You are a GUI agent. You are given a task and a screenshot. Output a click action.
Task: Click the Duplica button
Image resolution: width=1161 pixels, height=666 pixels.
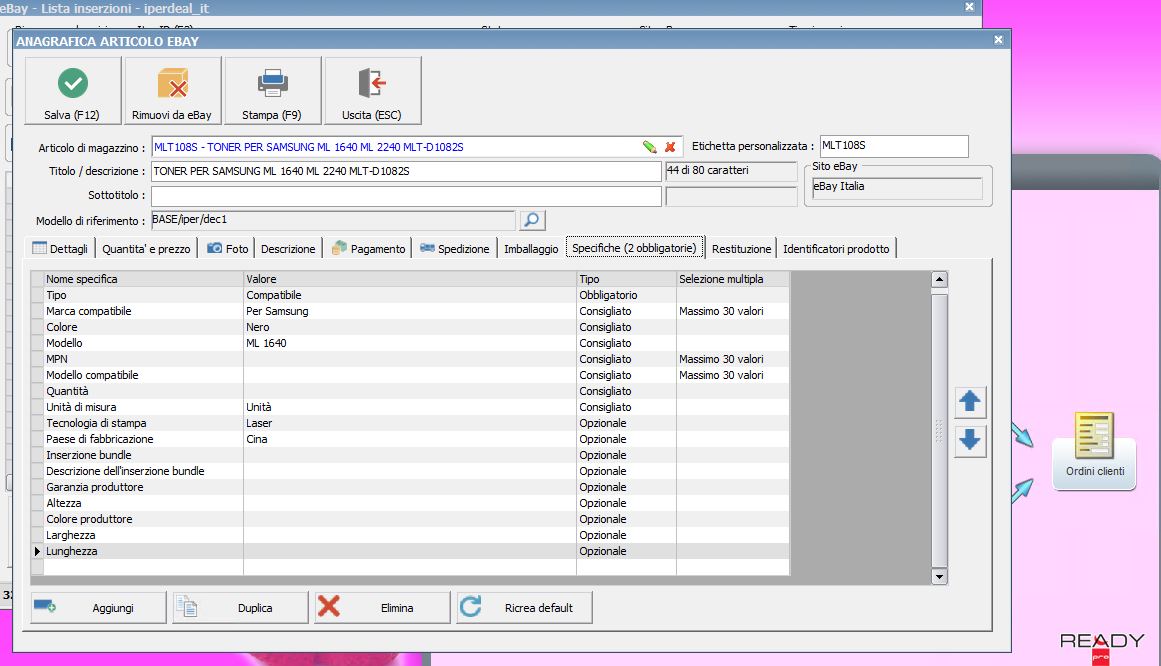click(x=240, y=607)
